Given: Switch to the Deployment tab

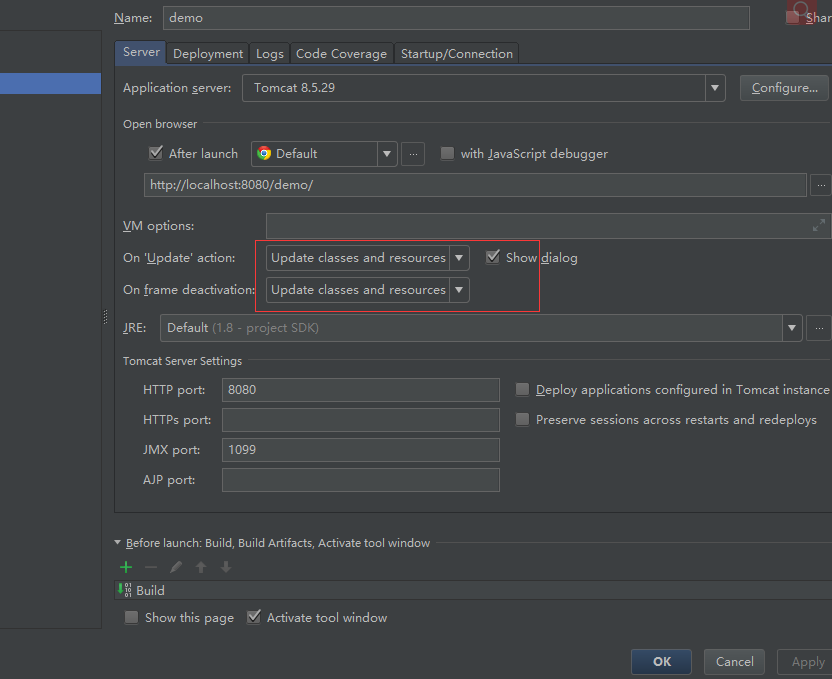Looking at the screenshot, I should [207, 54].
